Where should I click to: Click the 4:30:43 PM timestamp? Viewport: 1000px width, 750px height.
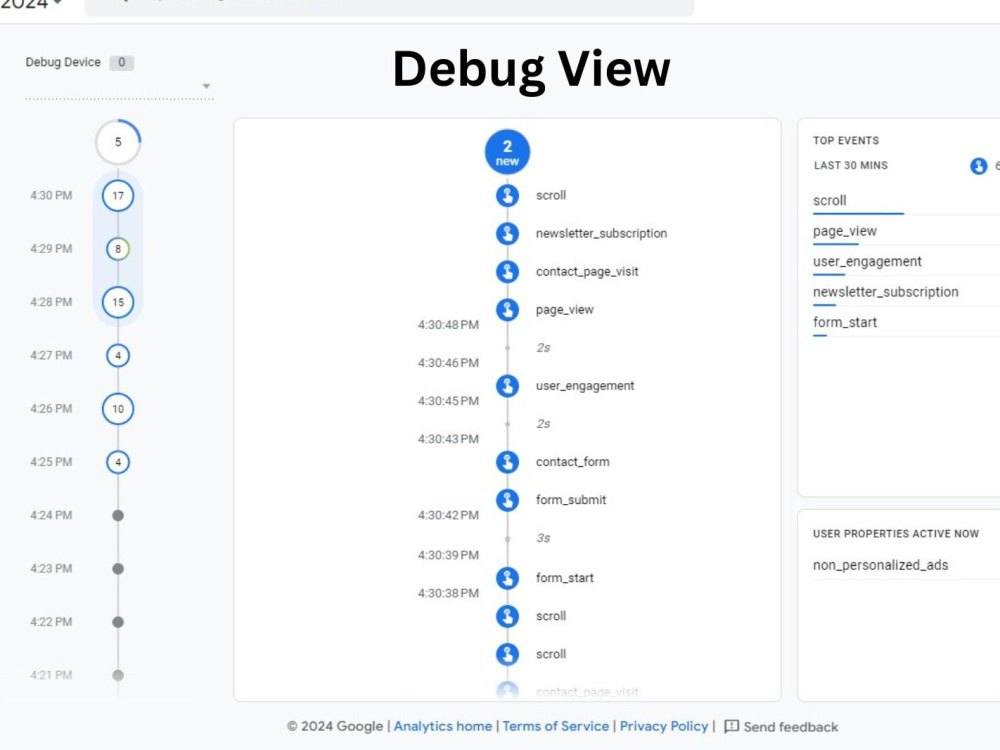tap(448, 439)
